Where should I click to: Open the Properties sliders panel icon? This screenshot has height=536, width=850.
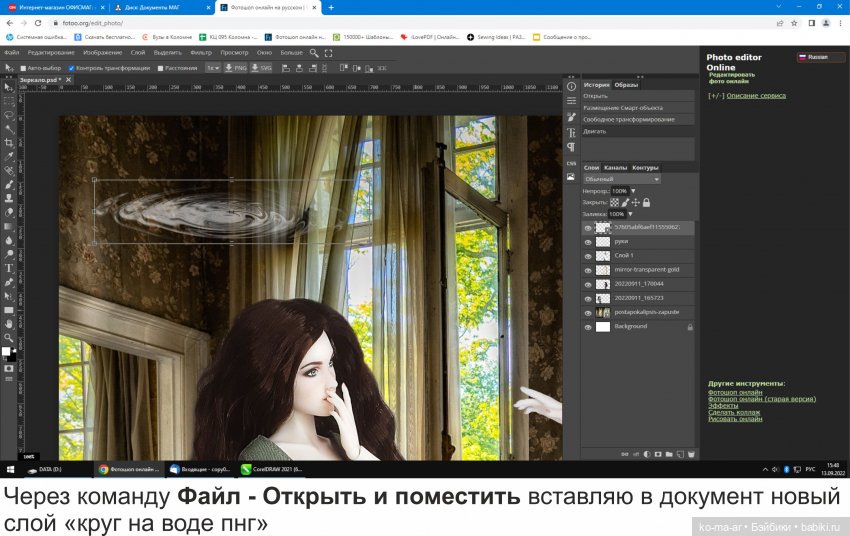coord(571,101)
